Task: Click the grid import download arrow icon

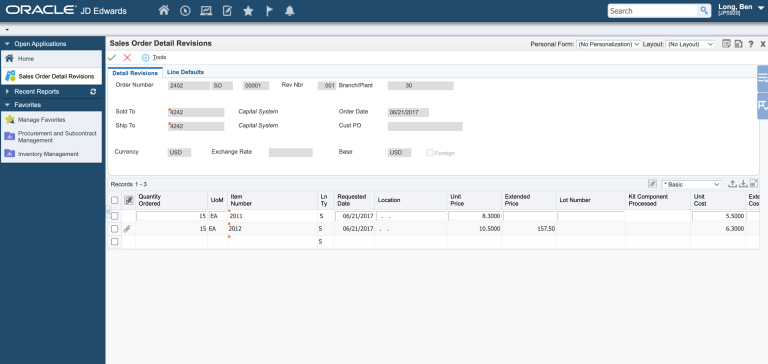Action: click(x=743, y=184)
